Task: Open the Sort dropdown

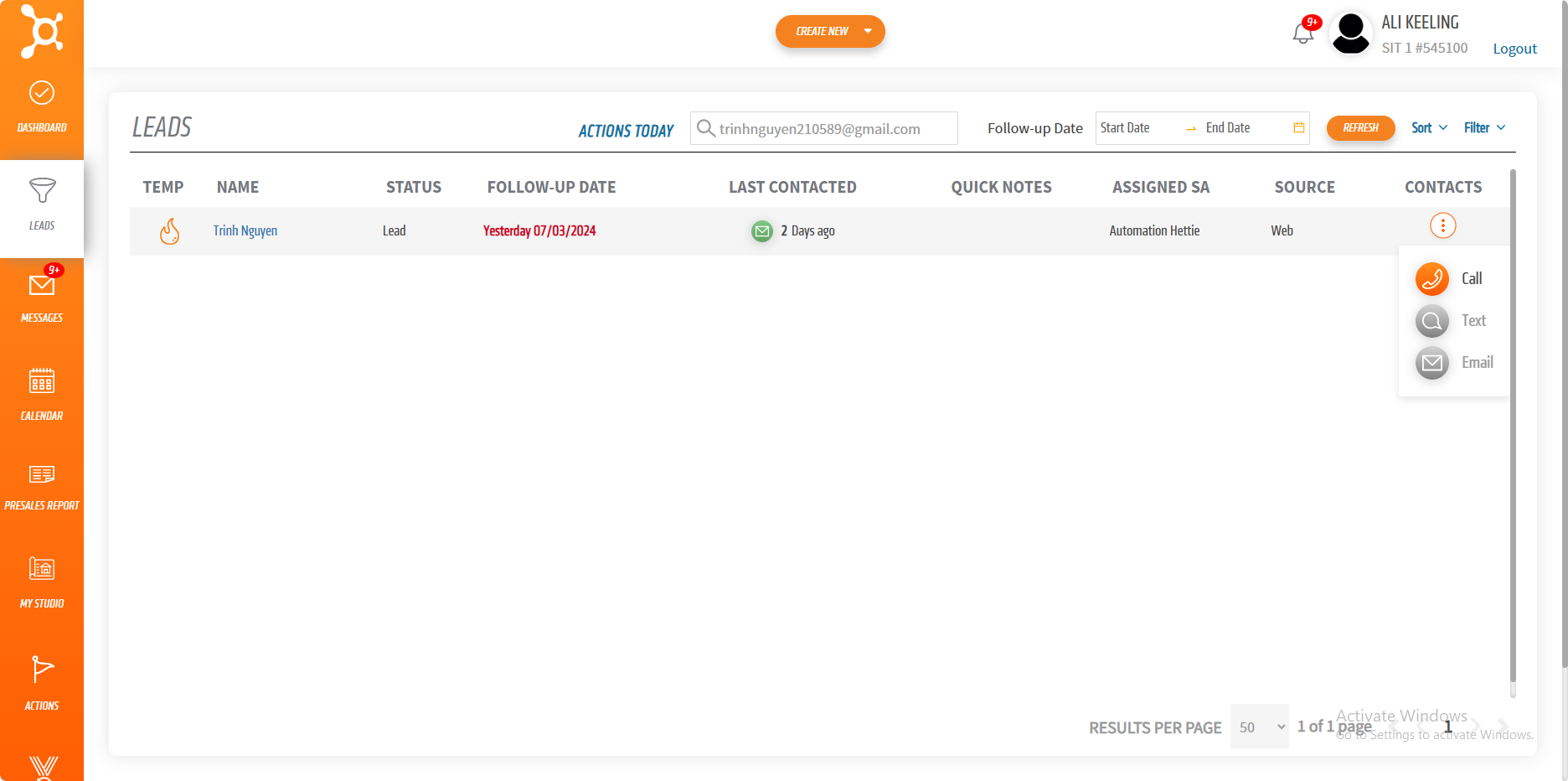Action: click(1430, 127)
